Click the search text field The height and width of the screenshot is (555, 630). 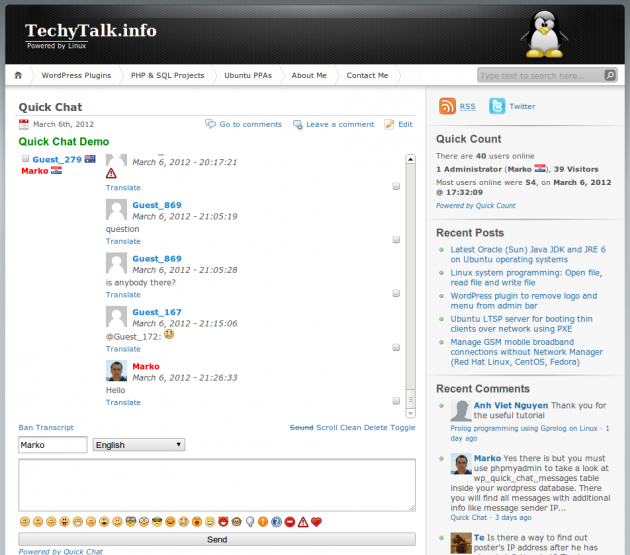(541, 75)
